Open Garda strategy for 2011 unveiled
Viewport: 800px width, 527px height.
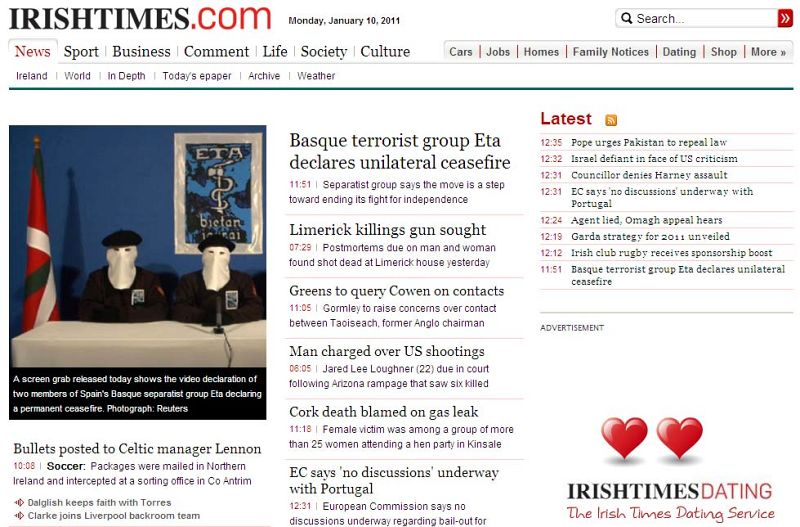click(x=650, y=236)
